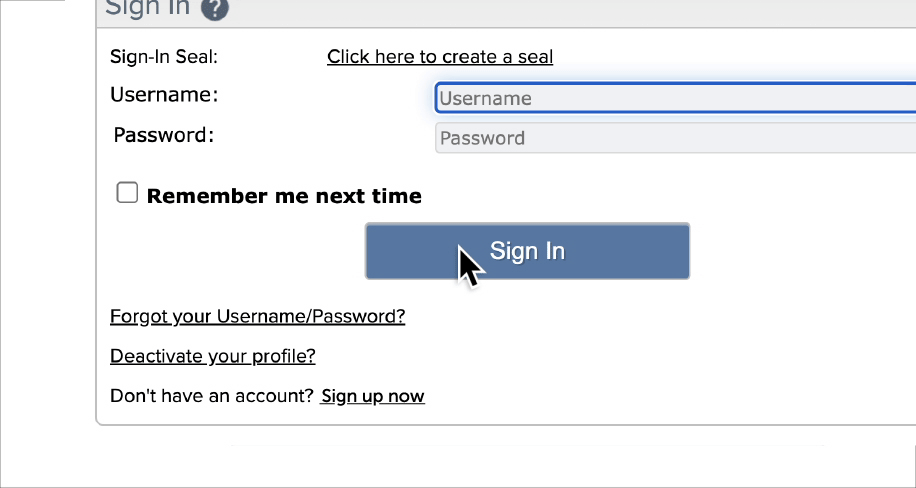Screen dimensions: 916x488
Task: Open the Sign In help question-mark icon
Action: point(214,8)
